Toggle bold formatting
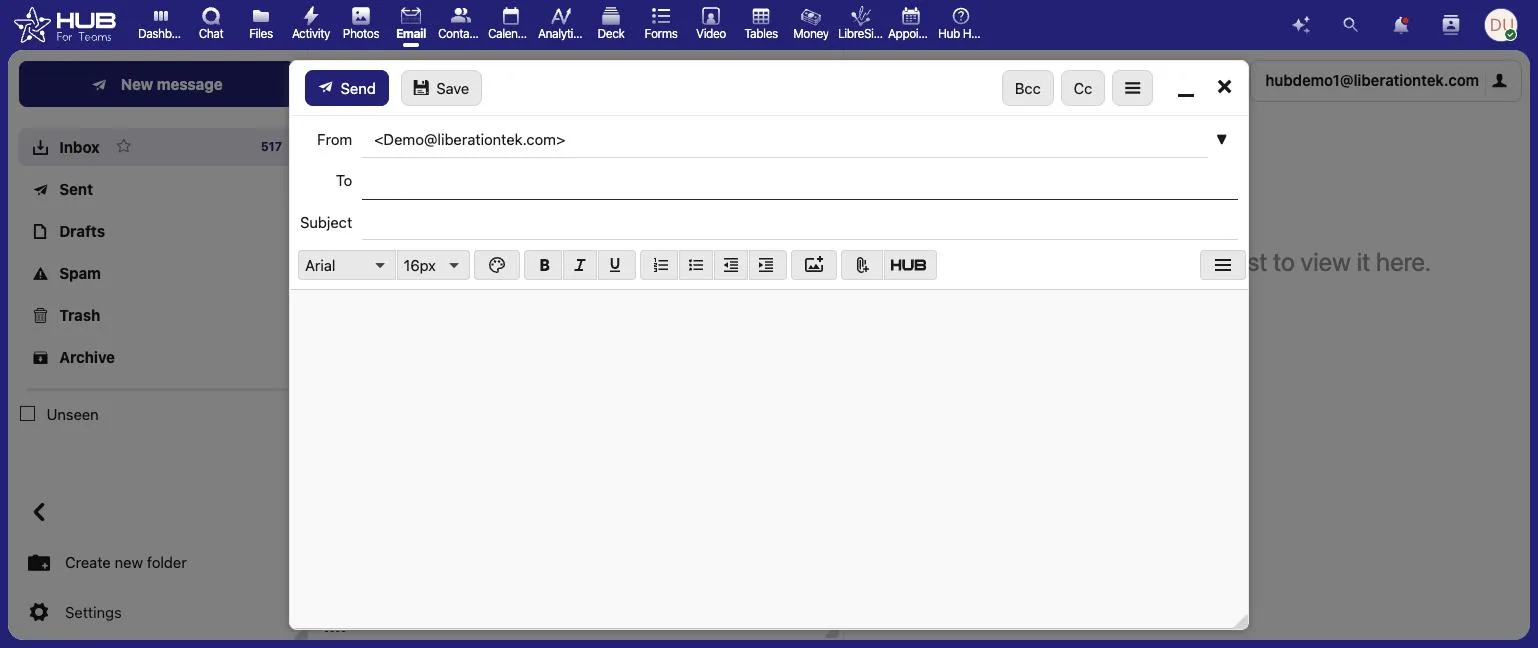This screenshot has width=1538, height=648. (544, 265)
